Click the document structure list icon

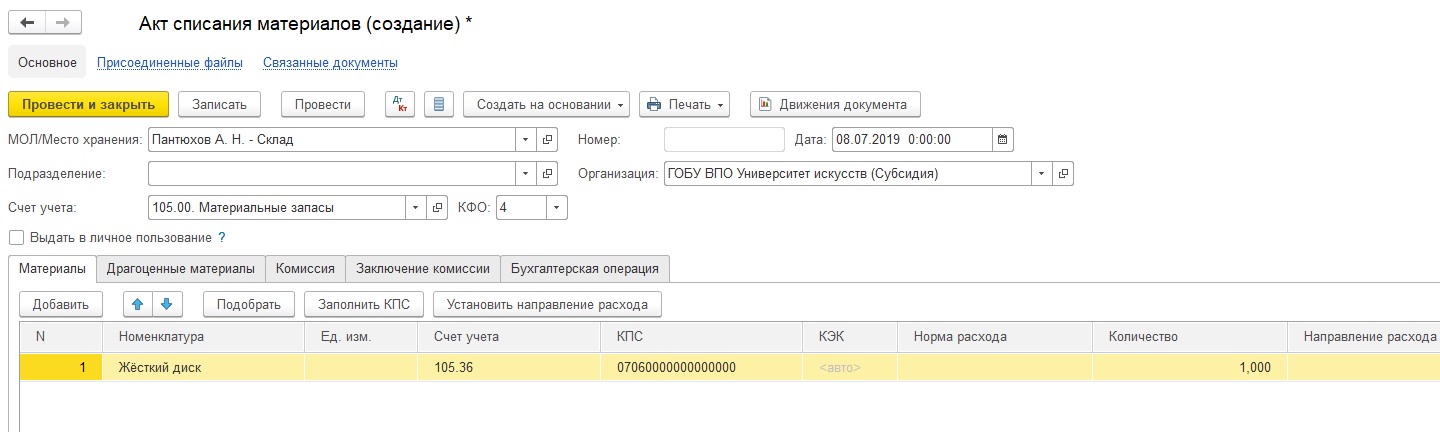[439, 104]
